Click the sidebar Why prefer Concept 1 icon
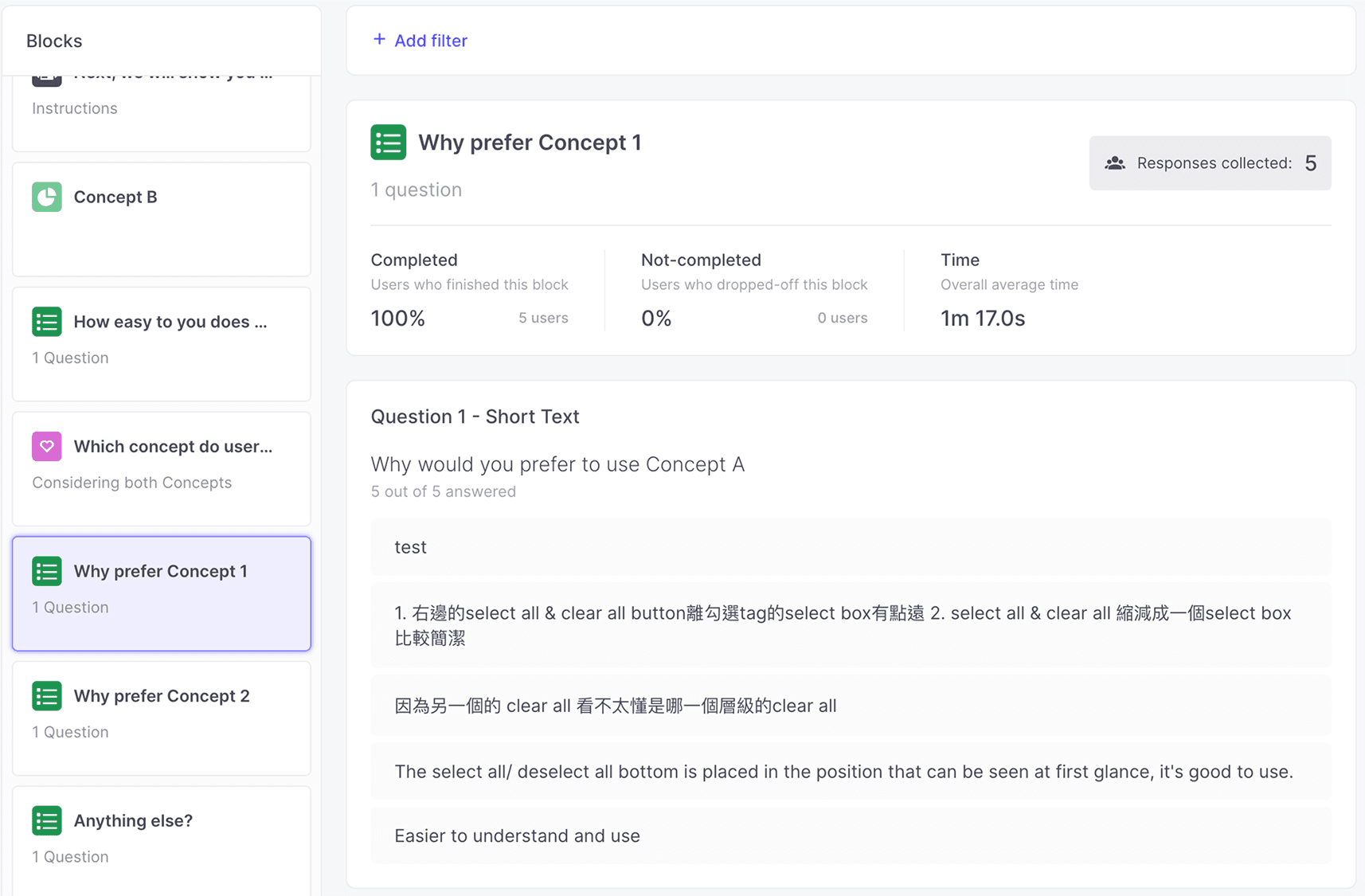The height and width of the screenshot is (896, 1365). coord(47,571)
